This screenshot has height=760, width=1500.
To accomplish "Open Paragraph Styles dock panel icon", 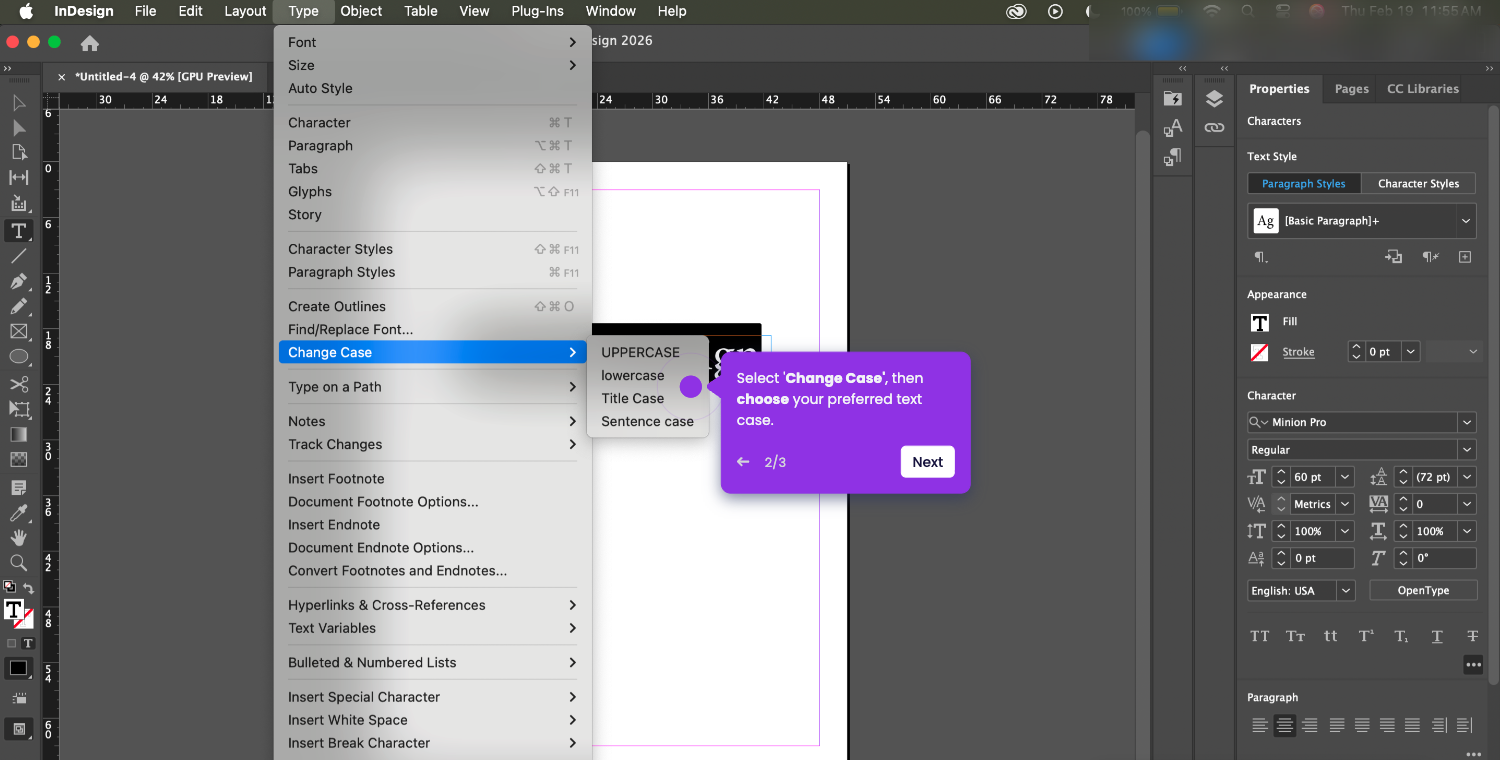I will point(1173,157).
